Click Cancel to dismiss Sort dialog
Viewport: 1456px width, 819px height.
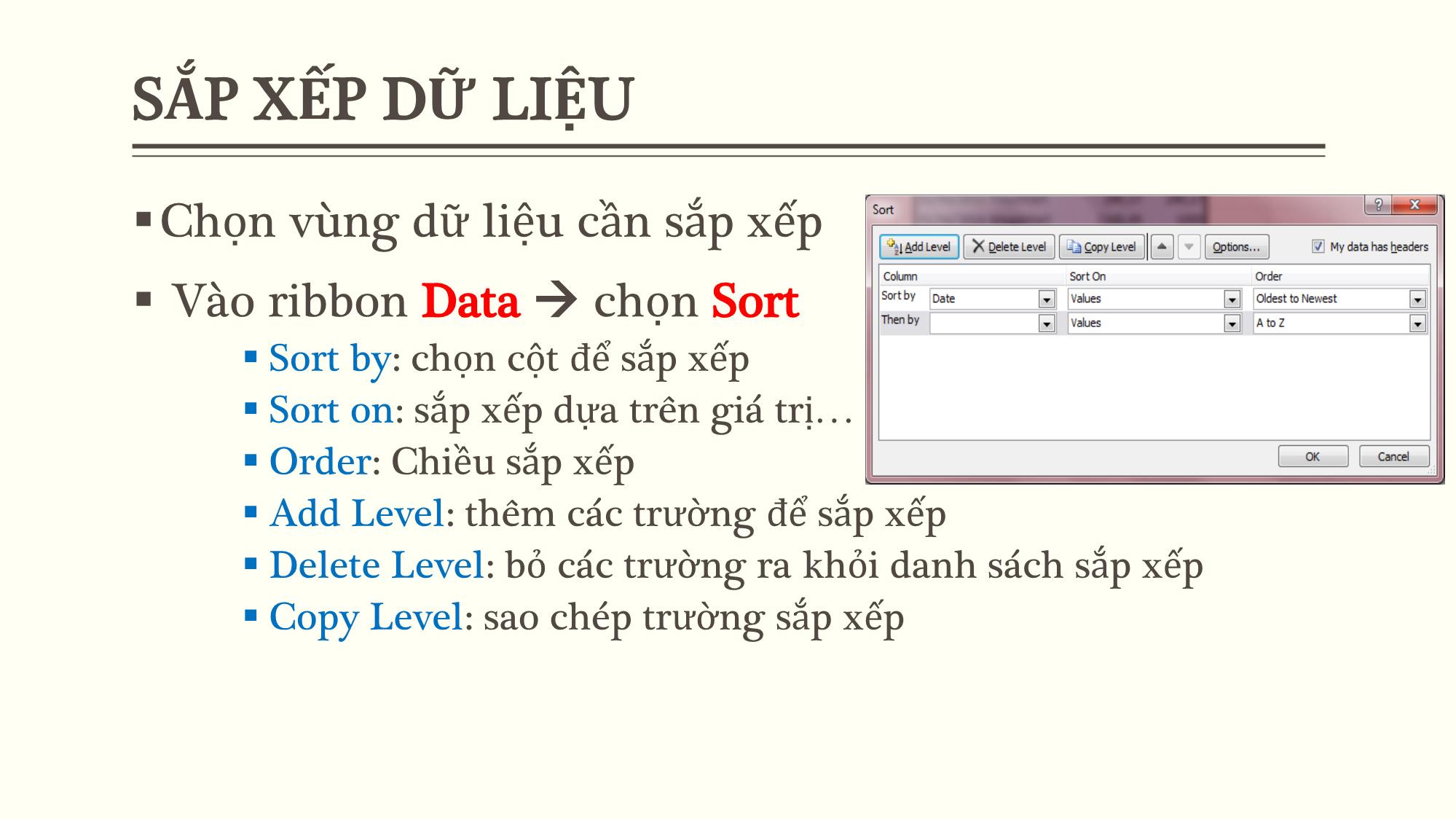(1394, 456)
